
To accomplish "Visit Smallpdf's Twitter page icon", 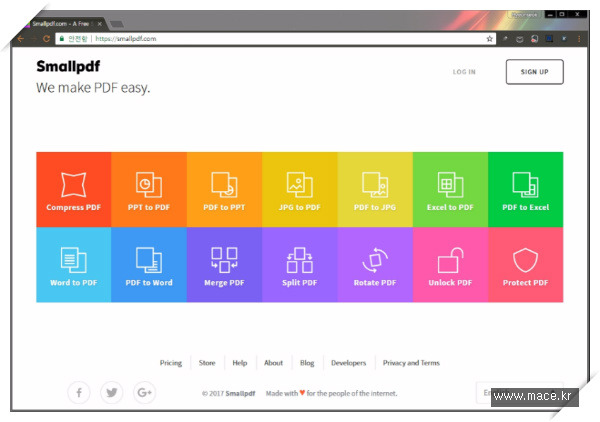I will click(x=112, y=393).
